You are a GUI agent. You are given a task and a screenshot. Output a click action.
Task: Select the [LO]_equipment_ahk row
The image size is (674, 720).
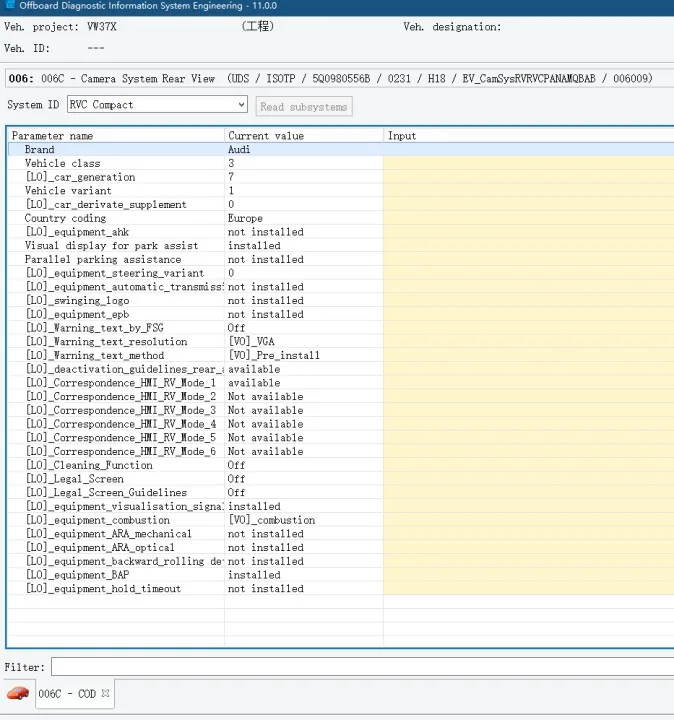[341, 232]
